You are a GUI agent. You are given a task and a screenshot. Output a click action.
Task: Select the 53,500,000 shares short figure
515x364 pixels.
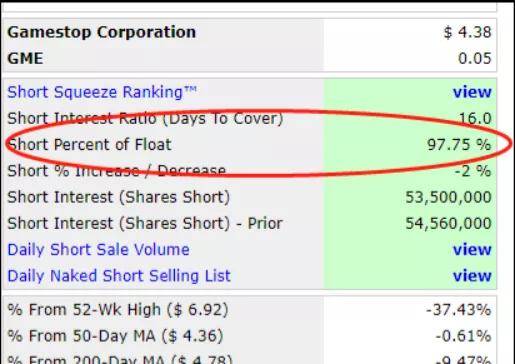click(448, 197)
